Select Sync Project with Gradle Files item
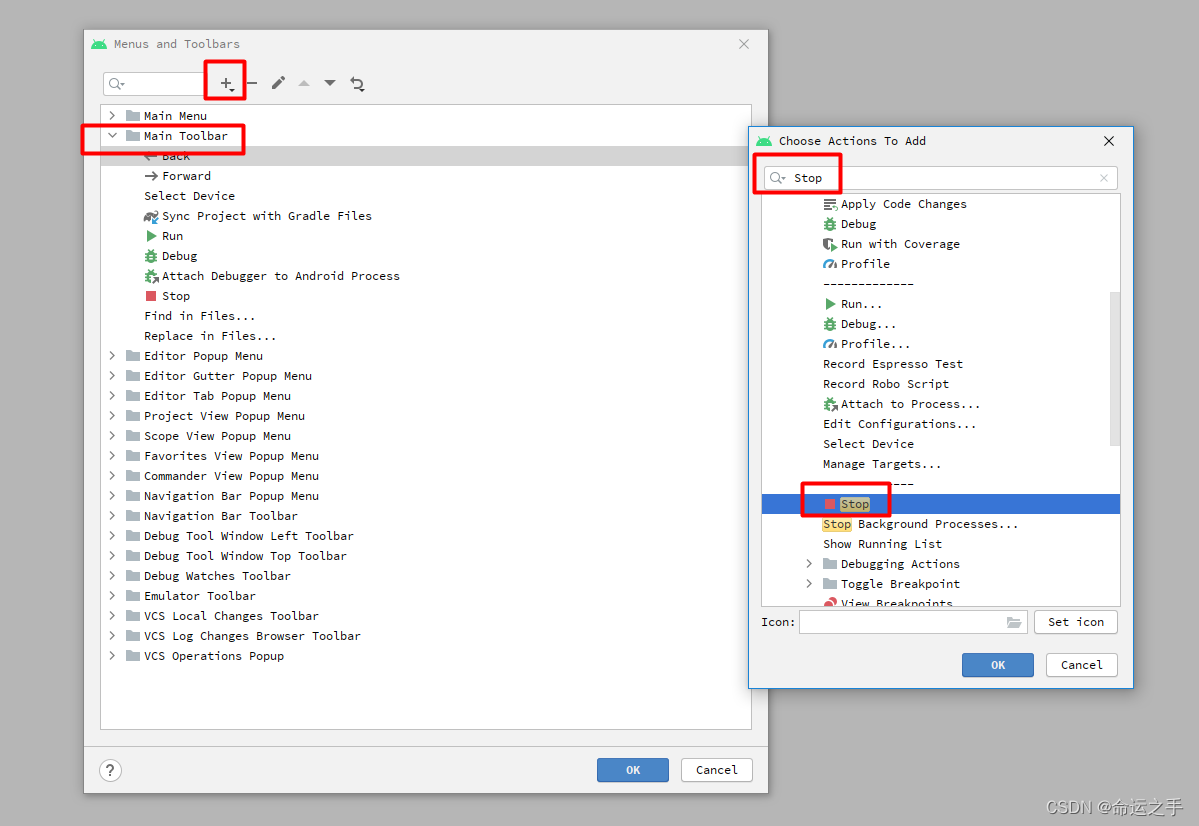1199x826 pixels. point(258,216)
